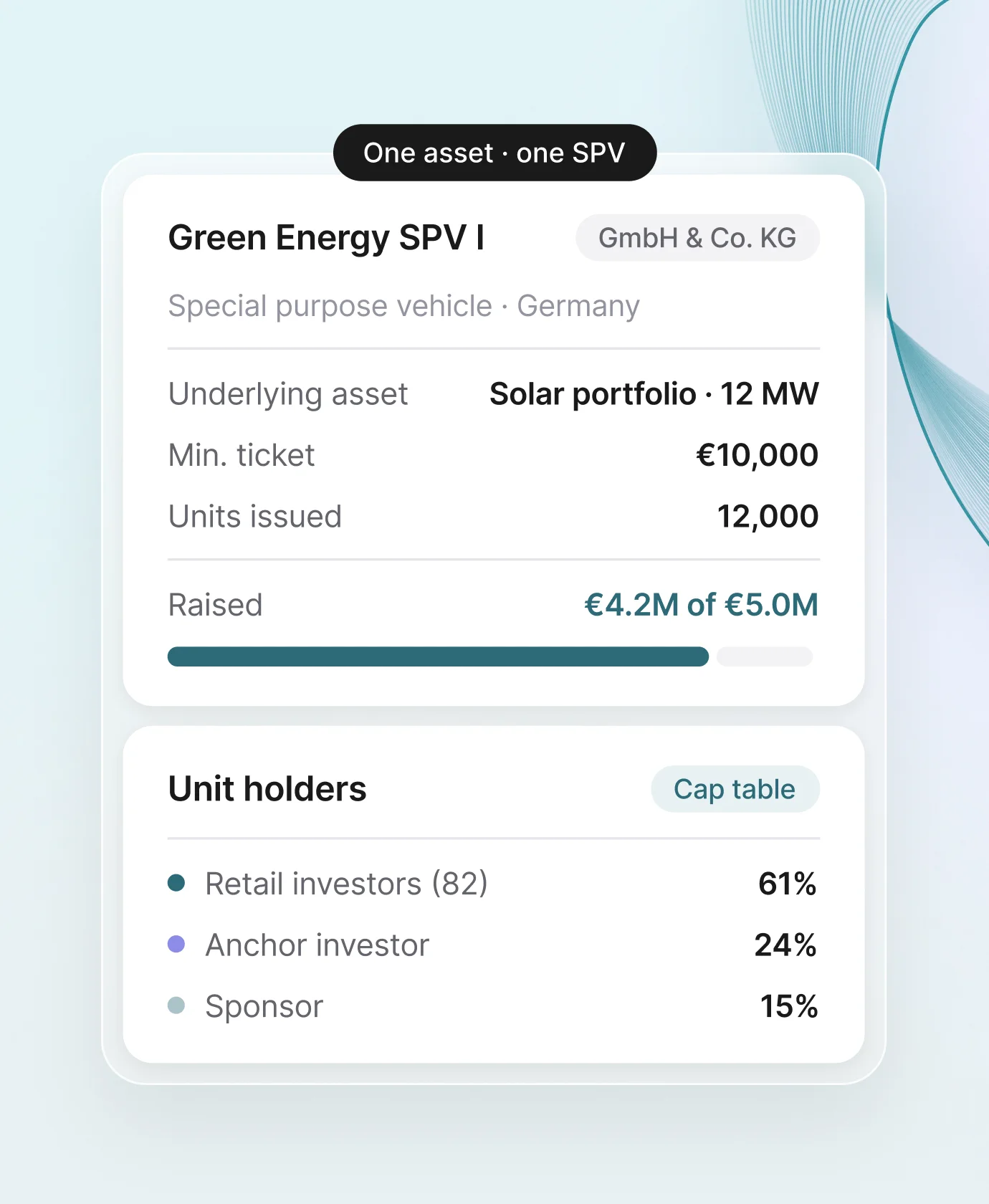Click the "15%" sponsor share value
This screenshot has height=1204, width=989.
click(789, 1006)
